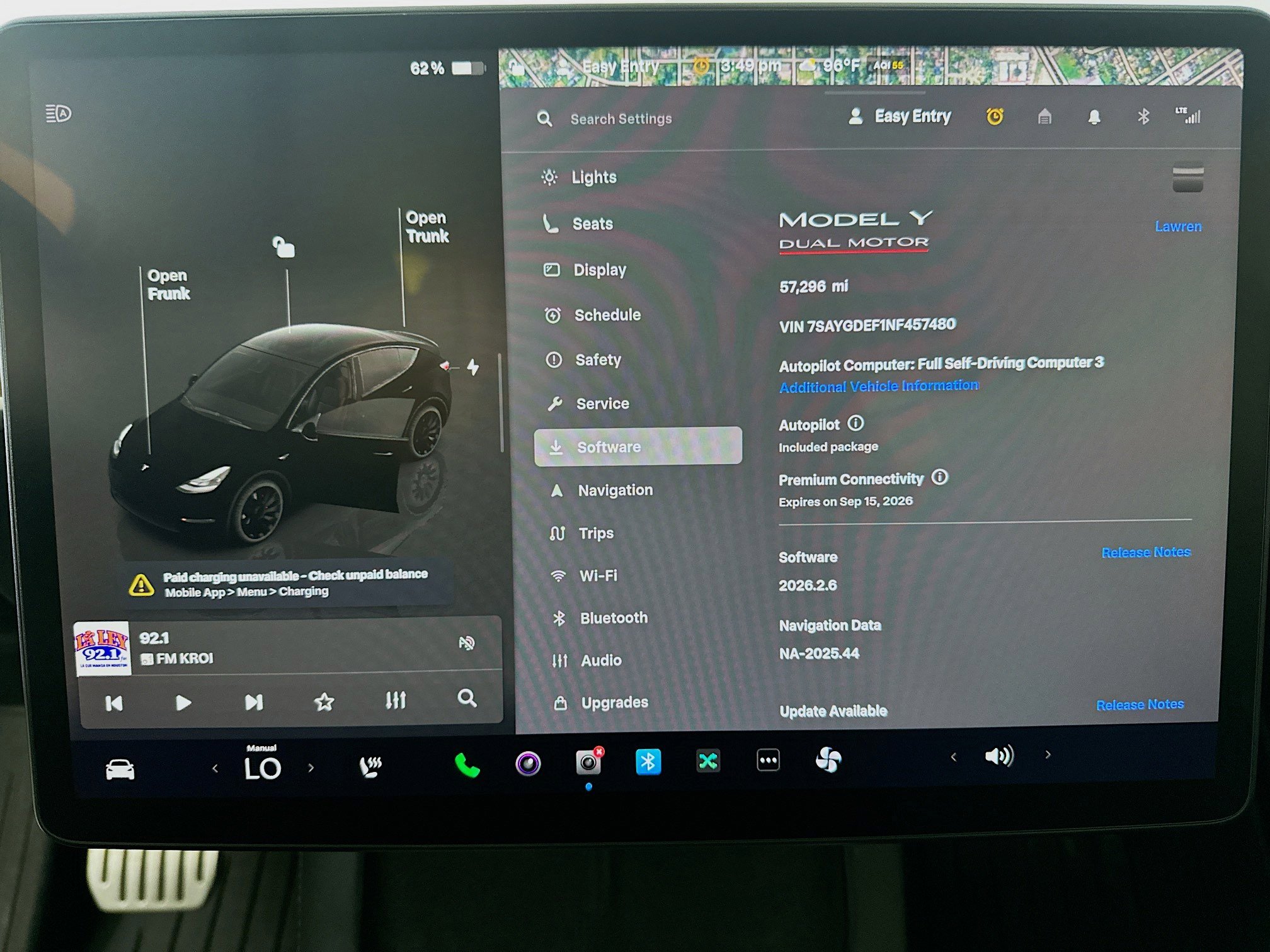Open Bluetooth icon in settings header
This screenshot has width=1270, height=952.
pyautogui.click(x=1143, y=116)
